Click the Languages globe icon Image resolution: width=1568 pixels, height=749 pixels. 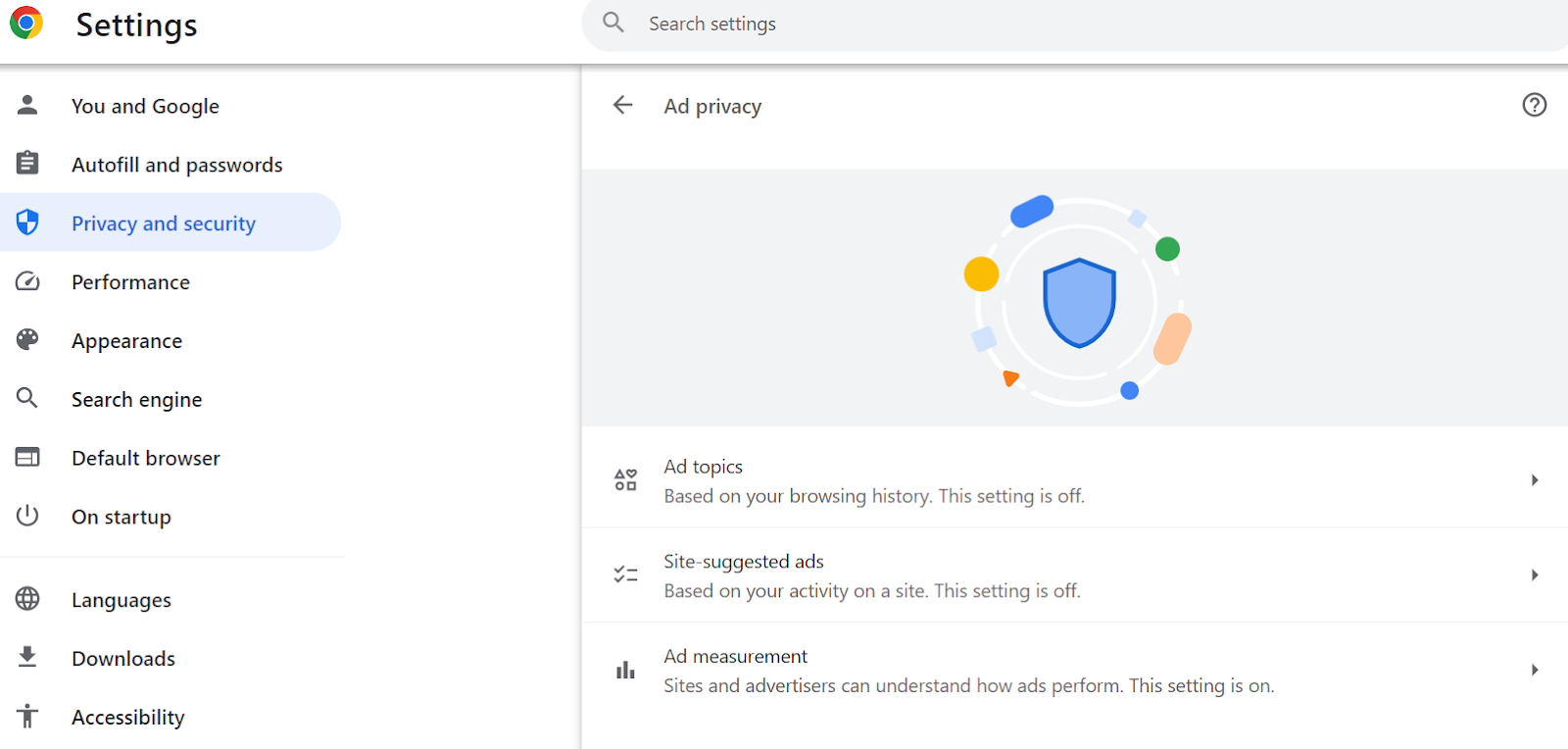27,599
